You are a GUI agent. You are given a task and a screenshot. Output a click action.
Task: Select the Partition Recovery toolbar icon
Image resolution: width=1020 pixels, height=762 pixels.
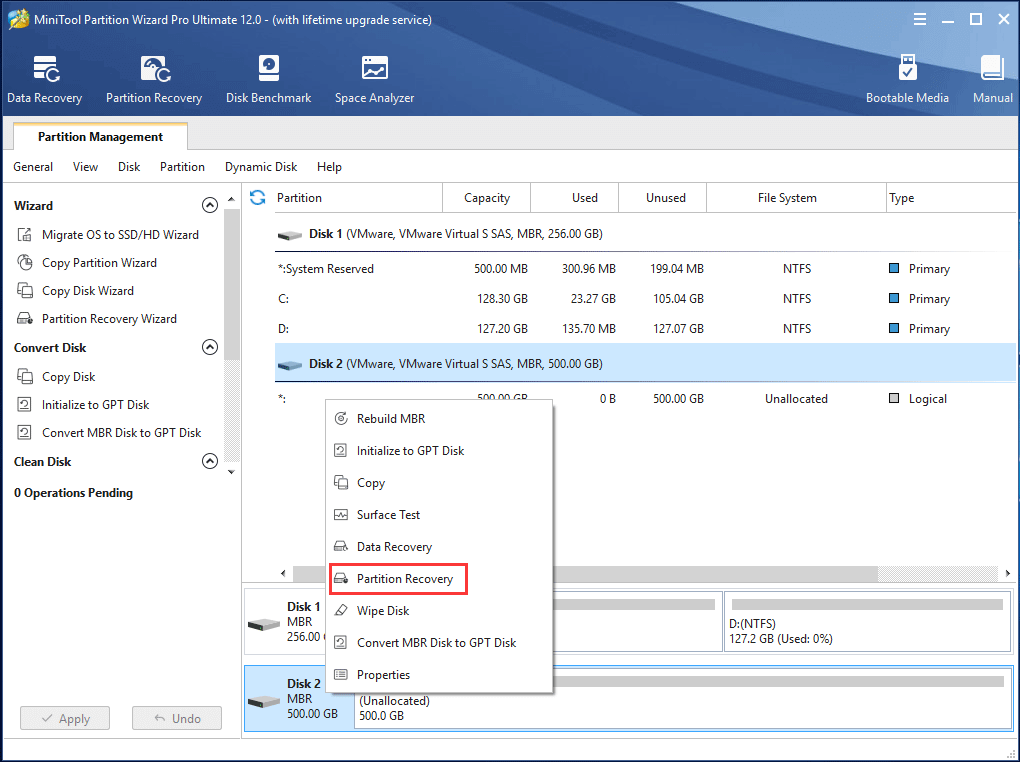[153, 78]
